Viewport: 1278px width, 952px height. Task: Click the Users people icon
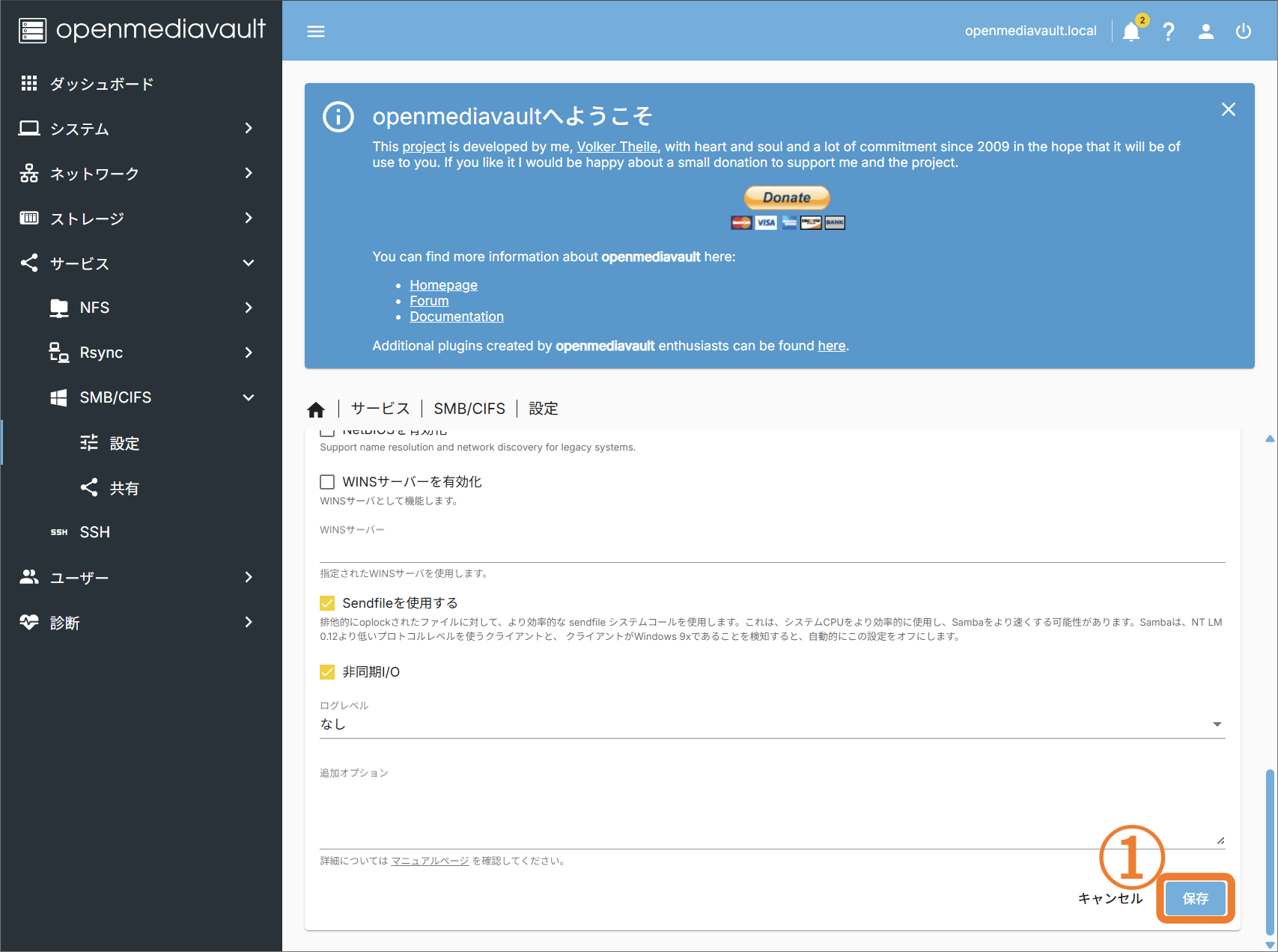(x=29, y=577)
